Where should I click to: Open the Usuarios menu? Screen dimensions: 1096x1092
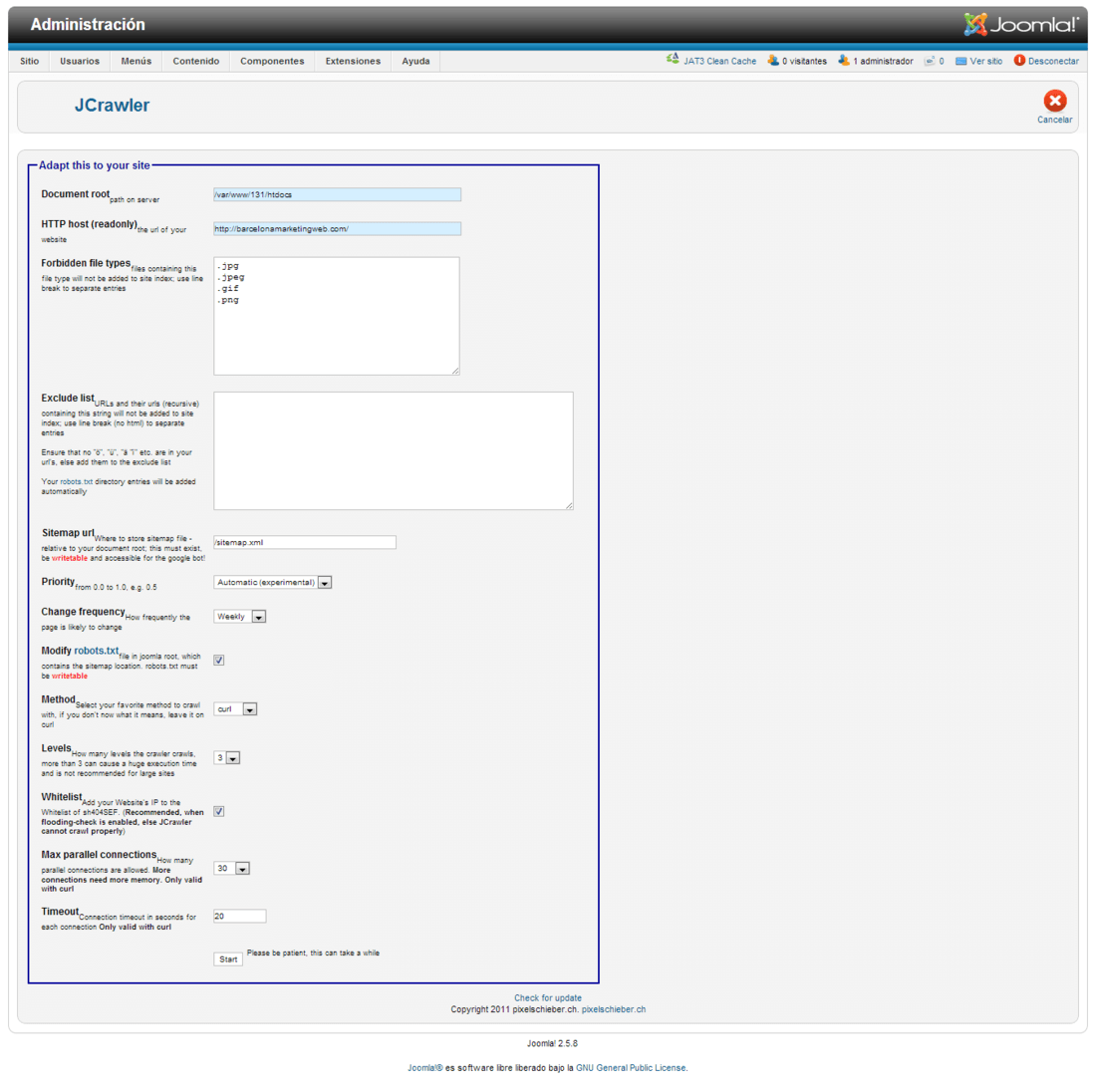pyautogui.click(x=80, y=61)
